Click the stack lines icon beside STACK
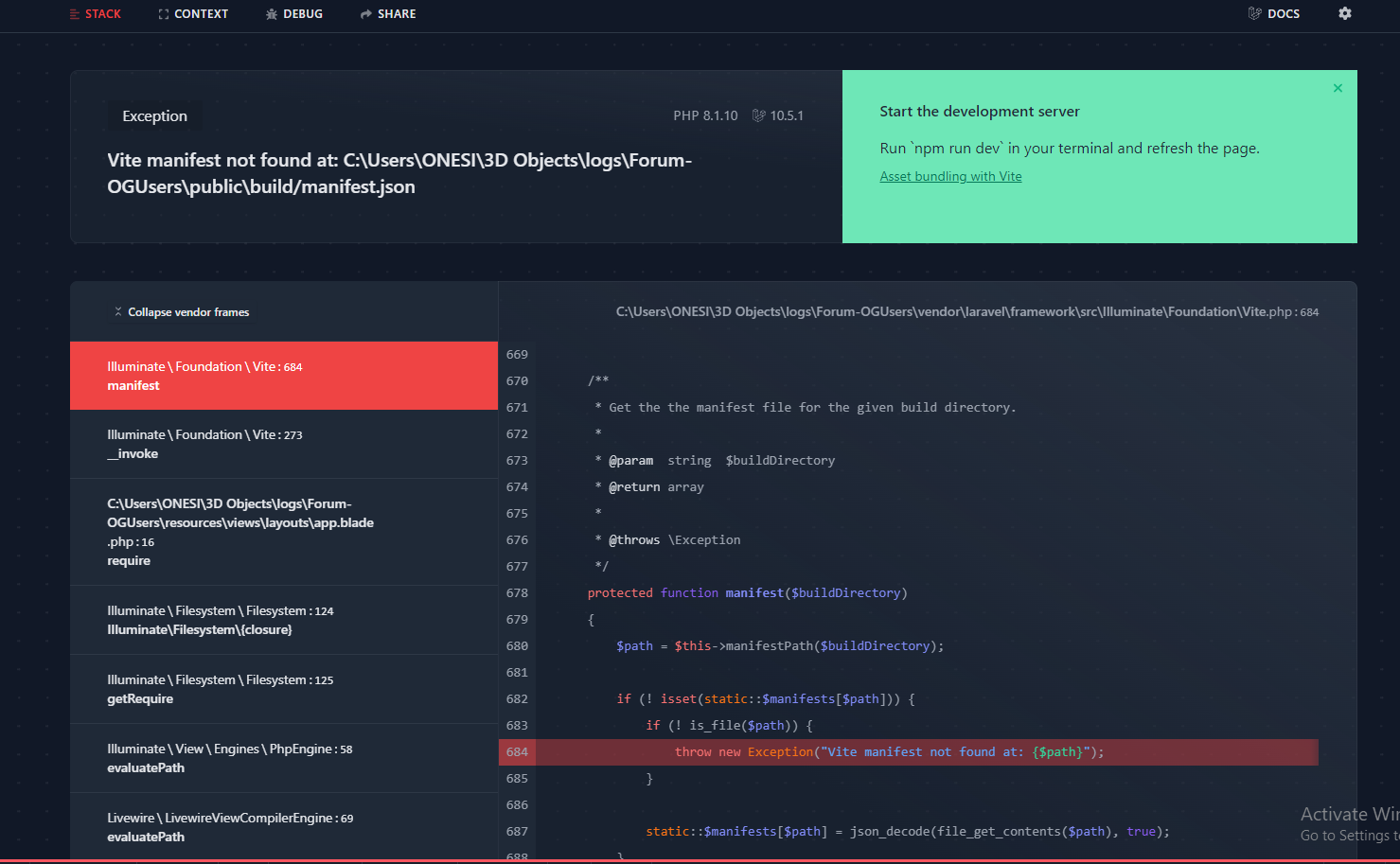The height and width of the screenshot is (864, 1400). click(x=75, y=14)
